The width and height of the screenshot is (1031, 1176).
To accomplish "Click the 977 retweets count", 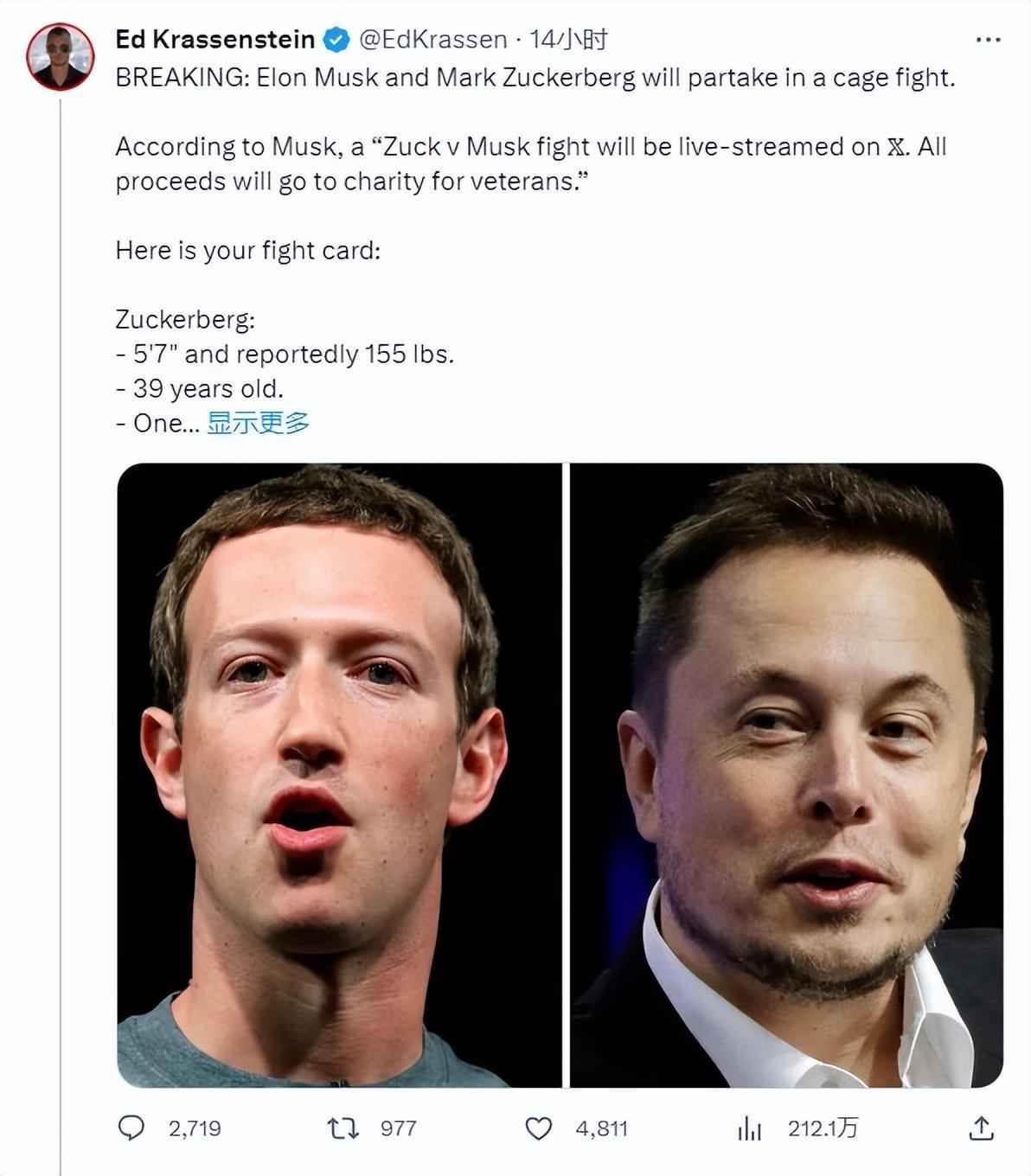I will coord(398,1128).
